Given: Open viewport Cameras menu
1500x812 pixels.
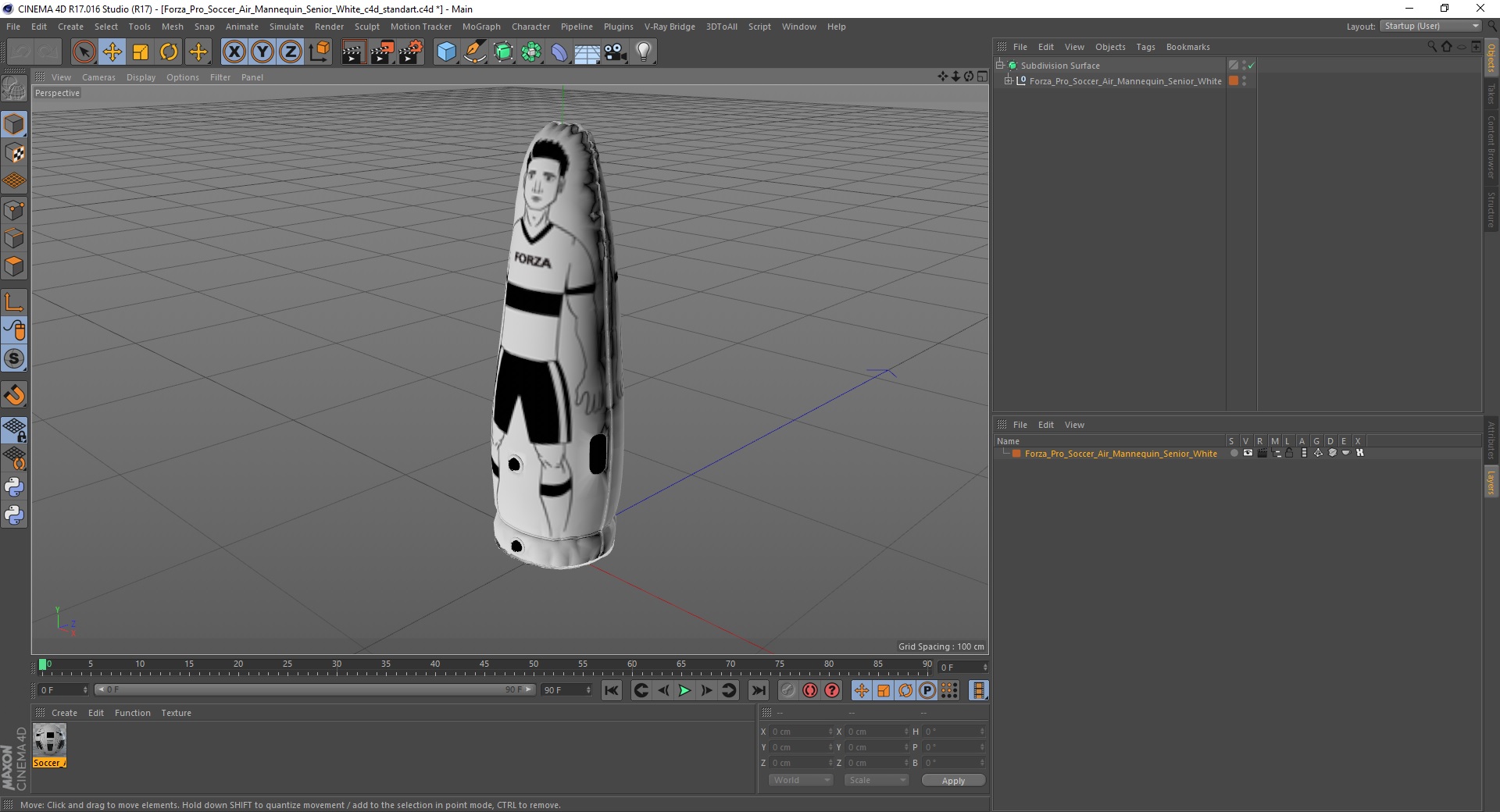Looking at the screenshot, I should pyautogui.click(x=98, y=77).
